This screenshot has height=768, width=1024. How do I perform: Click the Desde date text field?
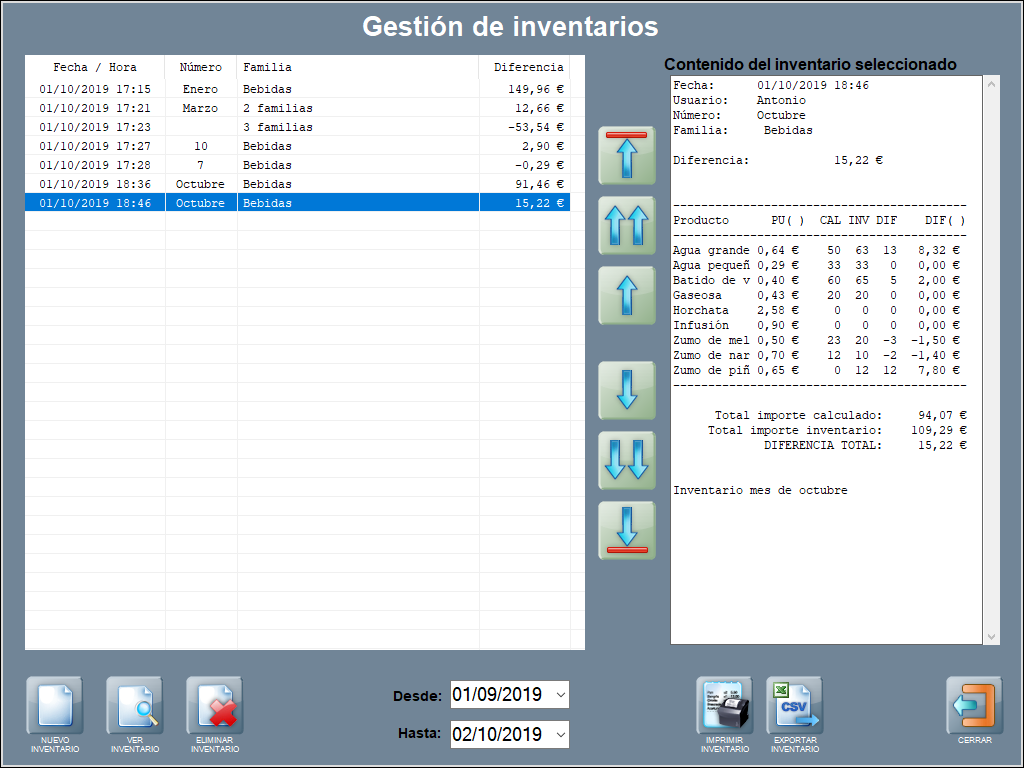pyautogui.click(x=498, y=694)
